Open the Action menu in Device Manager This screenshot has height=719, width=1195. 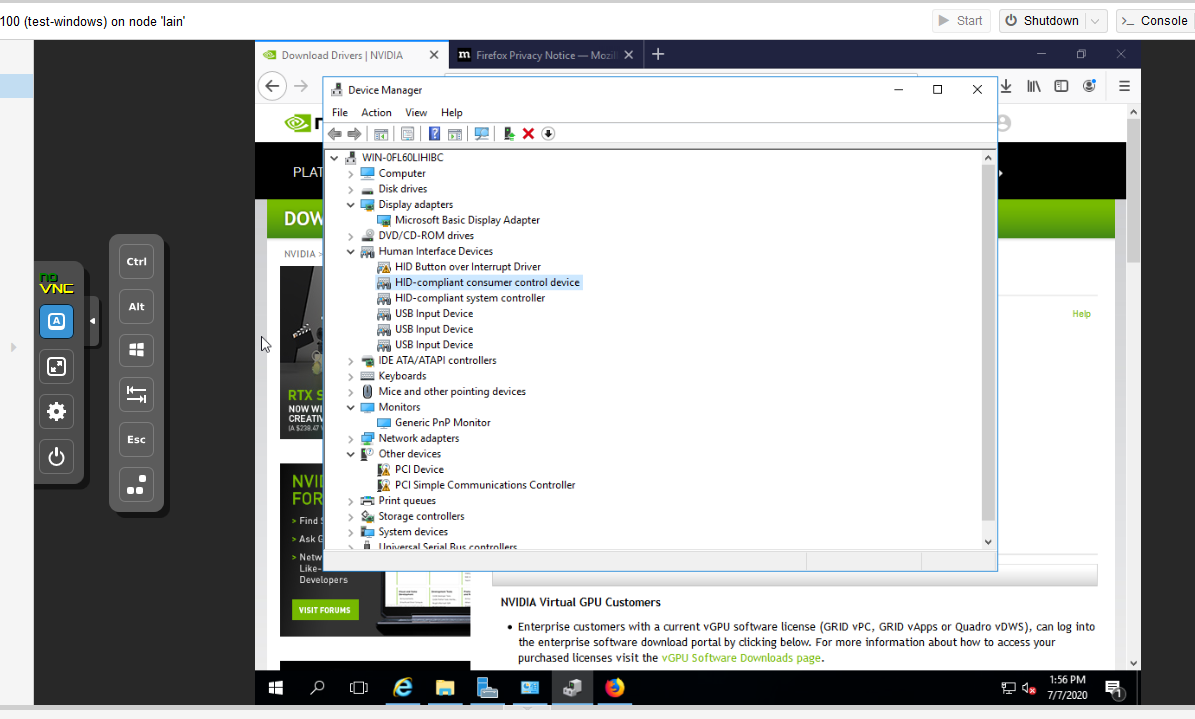pos(376,112)
